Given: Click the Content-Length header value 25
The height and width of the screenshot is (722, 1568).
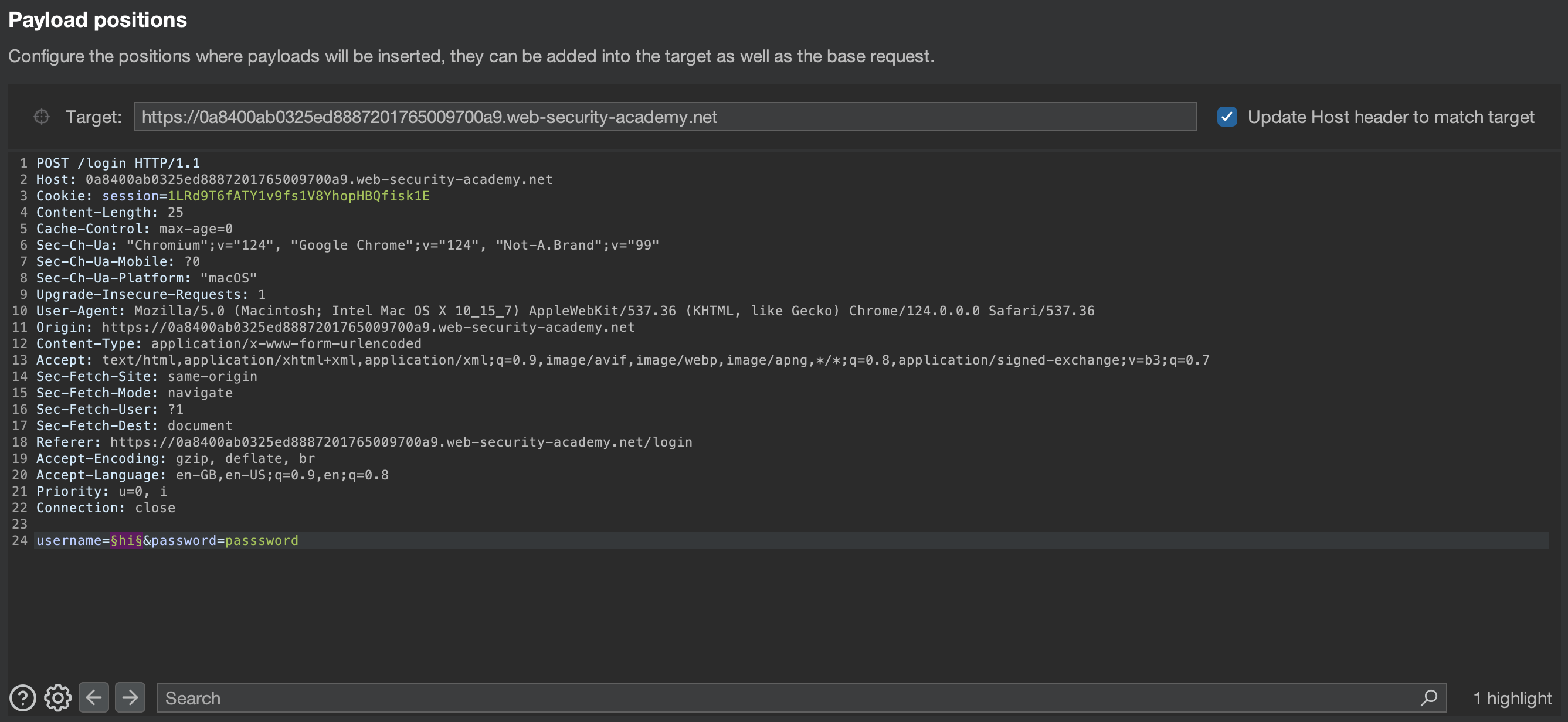Looking at the screenshot, I should [175, 212].
